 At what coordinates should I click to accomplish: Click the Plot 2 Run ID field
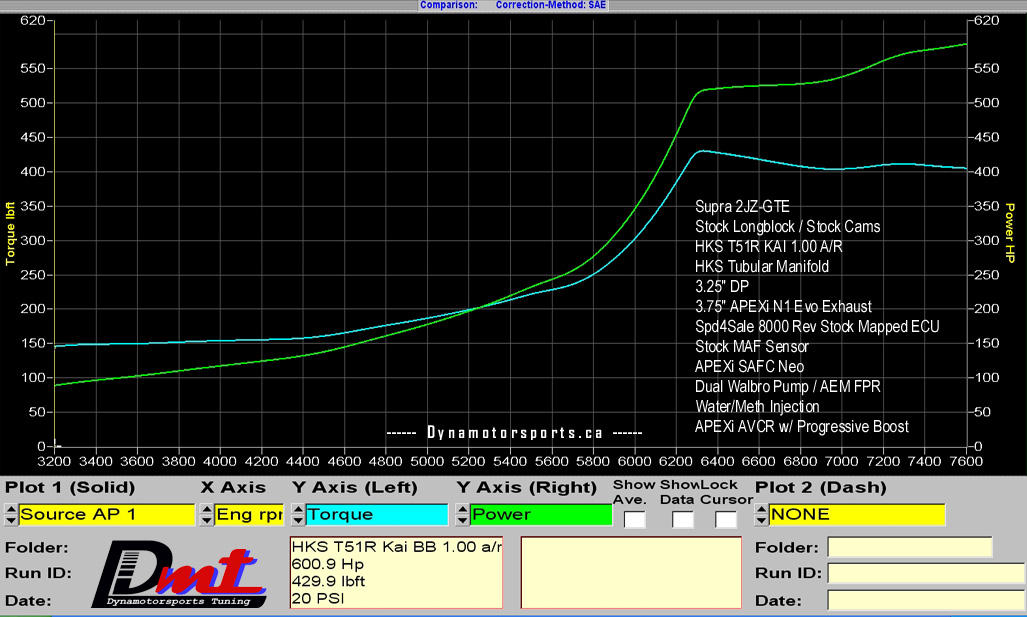tap(926, 573)
